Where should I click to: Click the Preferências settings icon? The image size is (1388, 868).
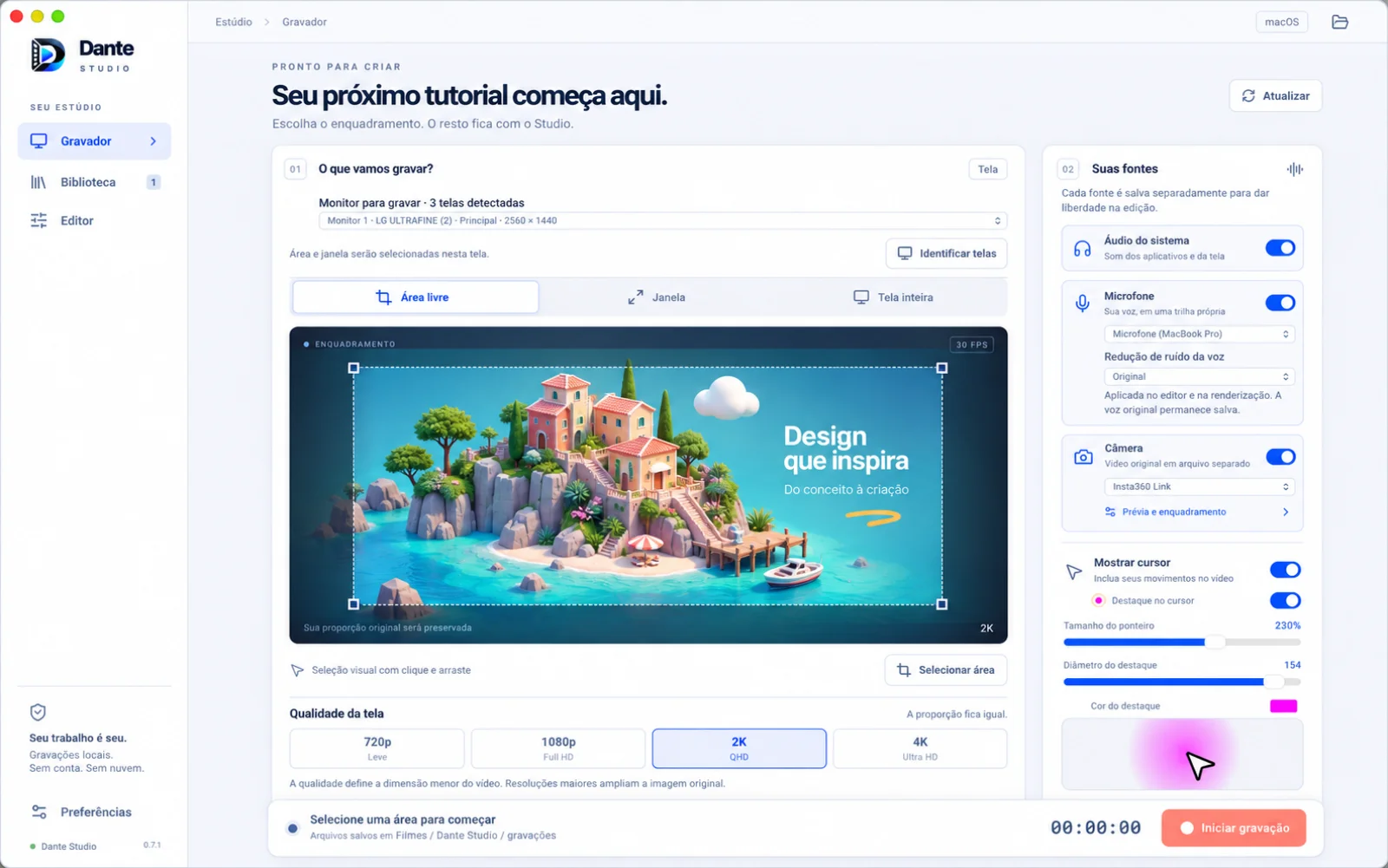click(38, 812)
